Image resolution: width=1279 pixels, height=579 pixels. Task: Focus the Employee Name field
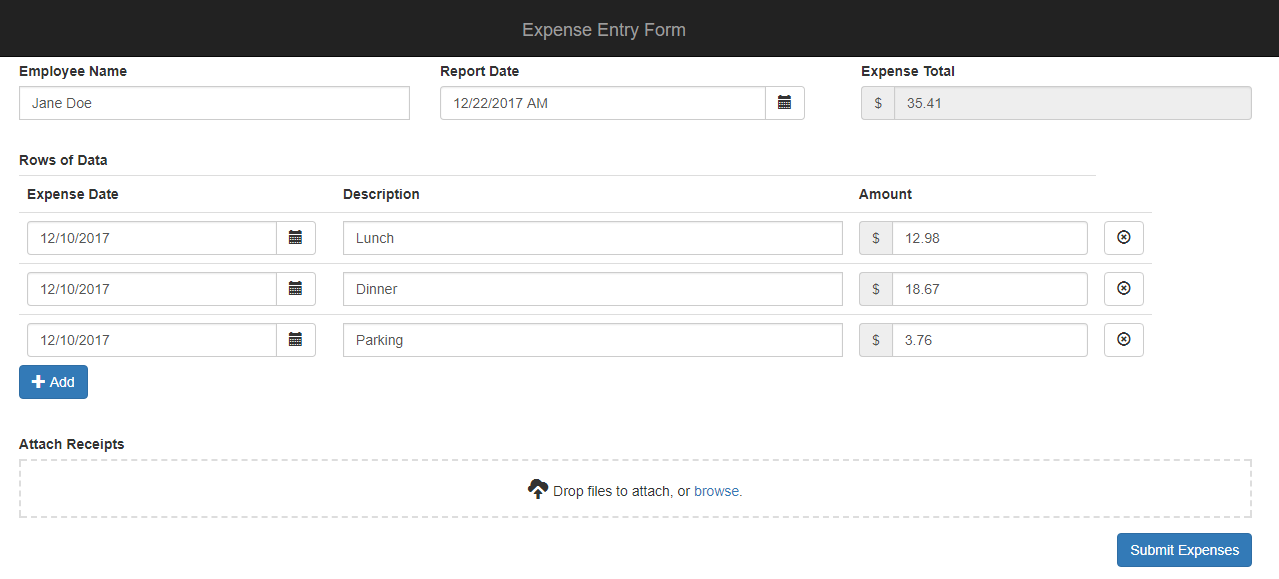(214, 103)
